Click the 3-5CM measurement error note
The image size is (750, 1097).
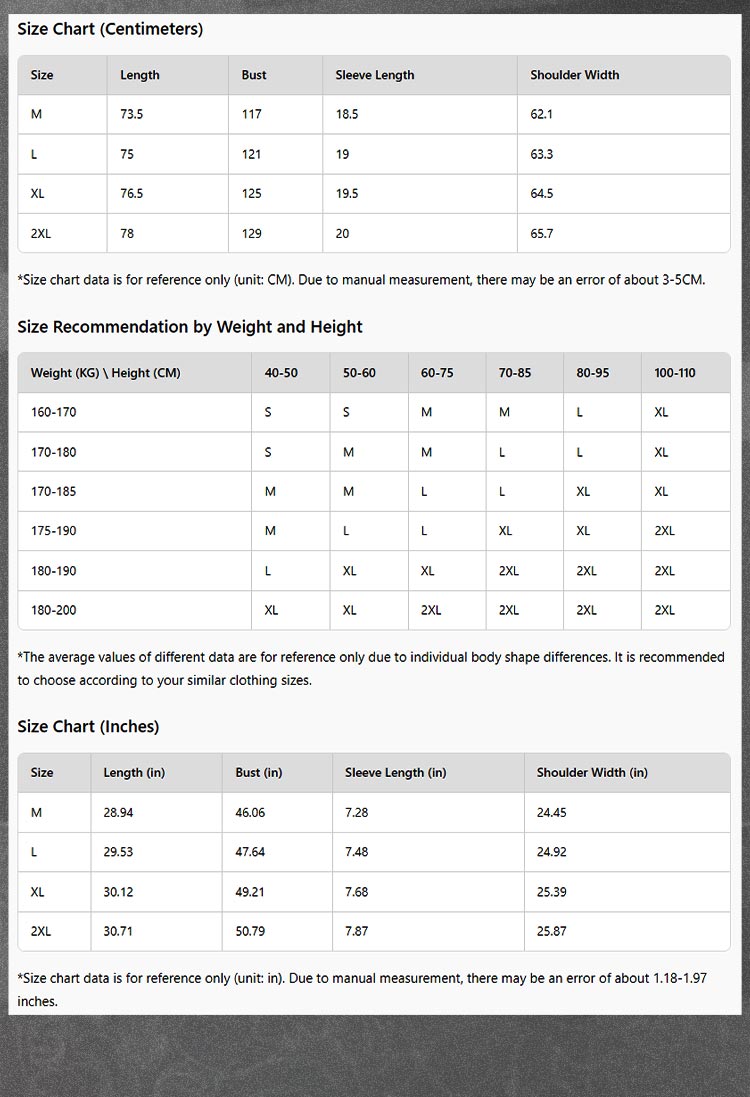pos(361,280)
